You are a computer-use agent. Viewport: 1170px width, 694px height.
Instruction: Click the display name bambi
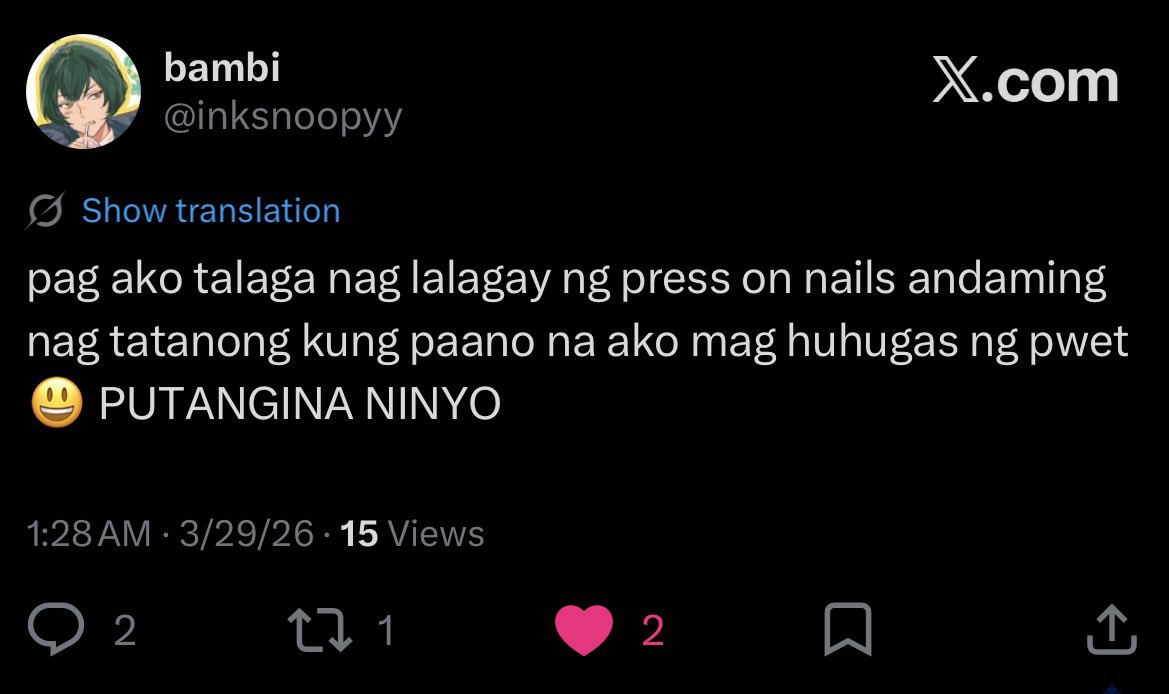pos(222,68)
